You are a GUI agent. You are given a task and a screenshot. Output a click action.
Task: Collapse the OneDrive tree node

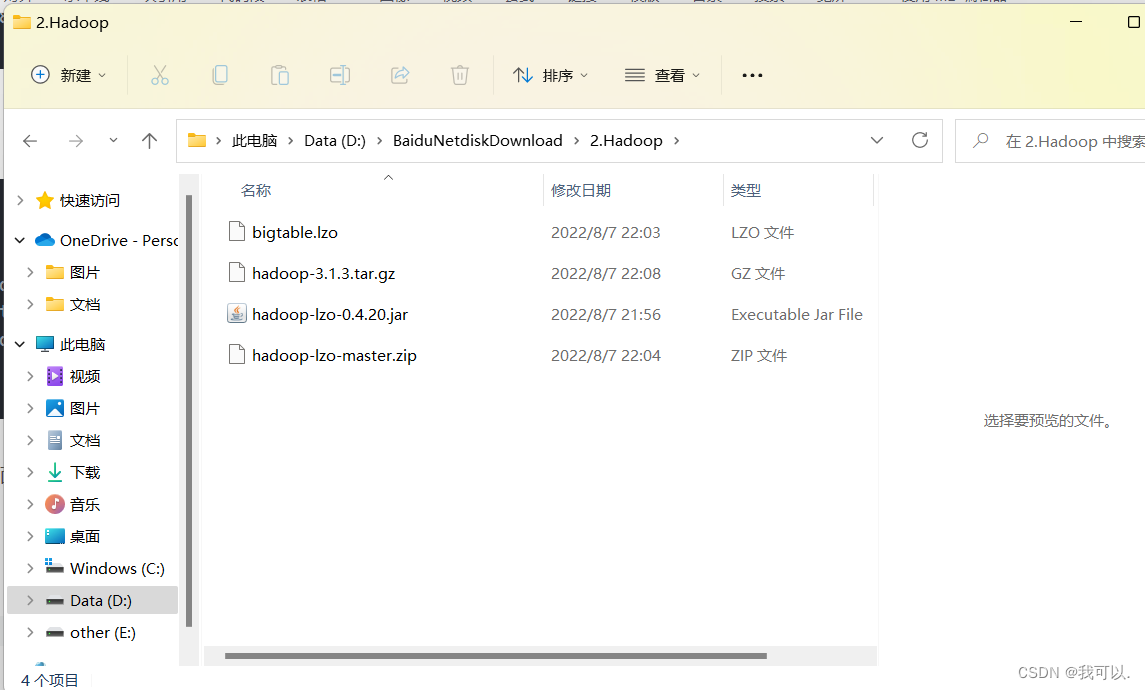point(20,240)
